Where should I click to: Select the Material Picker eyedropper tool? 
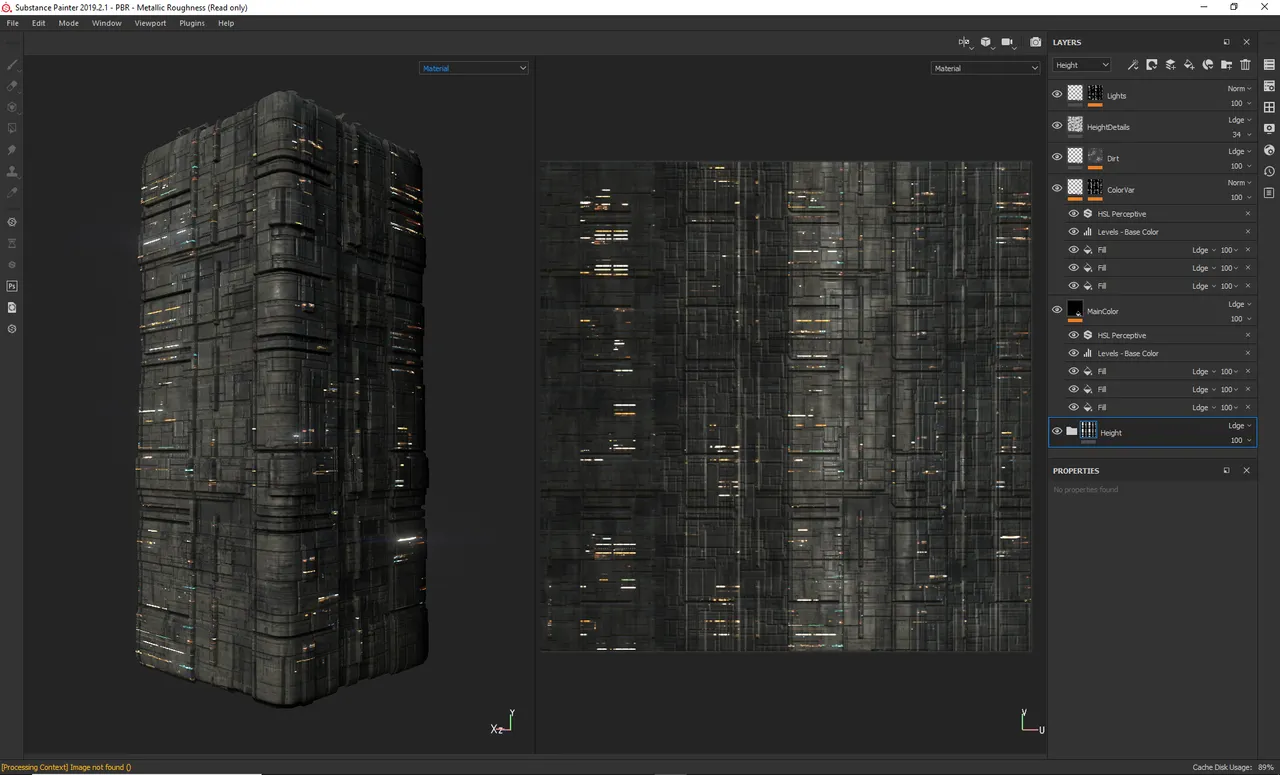coord(12,192)
